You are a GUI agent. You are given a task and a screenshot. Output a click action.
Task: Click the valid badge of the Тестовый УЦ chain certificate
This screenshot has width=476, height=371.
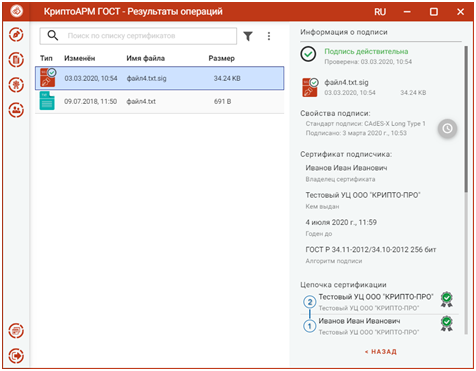click(x=447, y=299)
